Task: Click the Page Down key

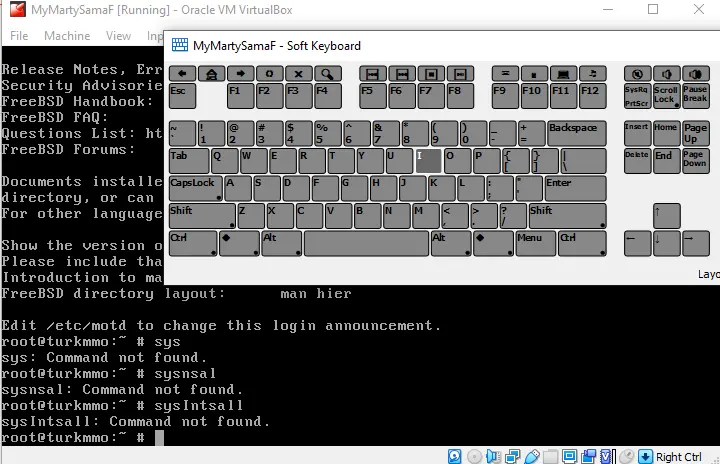Action: pos(696,161)
